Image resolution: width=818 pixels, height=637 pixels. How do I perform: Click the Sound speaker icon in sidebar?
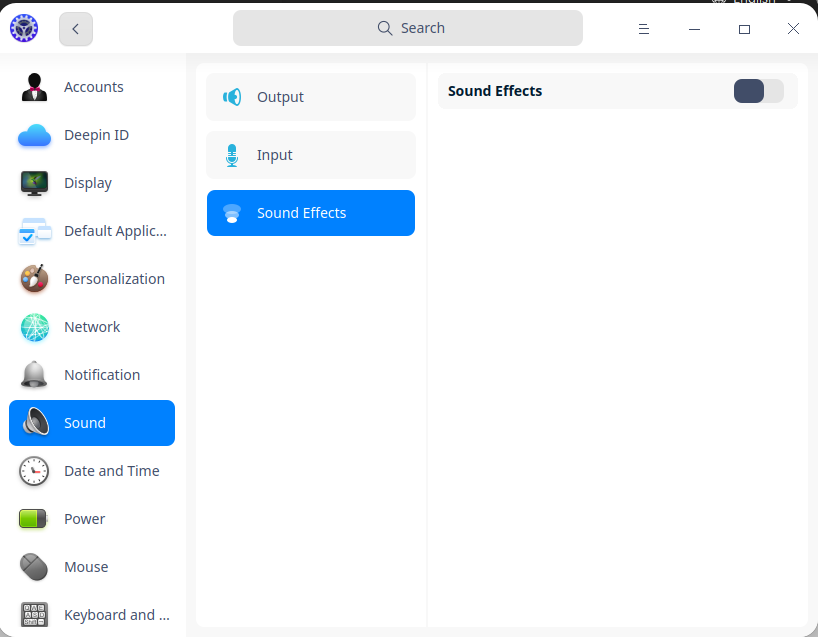[35, 422]
